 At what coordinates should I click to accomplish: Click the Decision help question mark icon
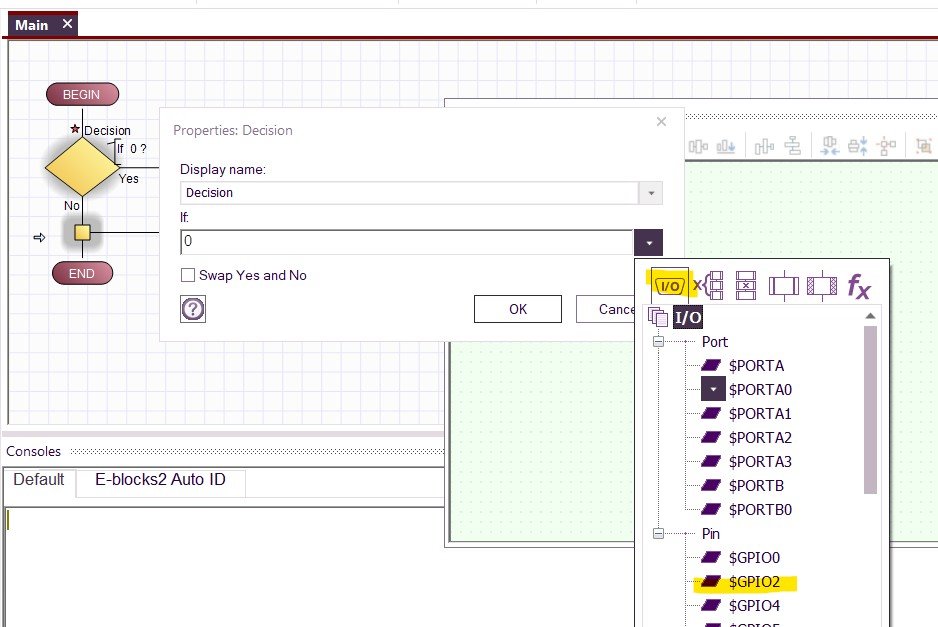pos(190,309)
